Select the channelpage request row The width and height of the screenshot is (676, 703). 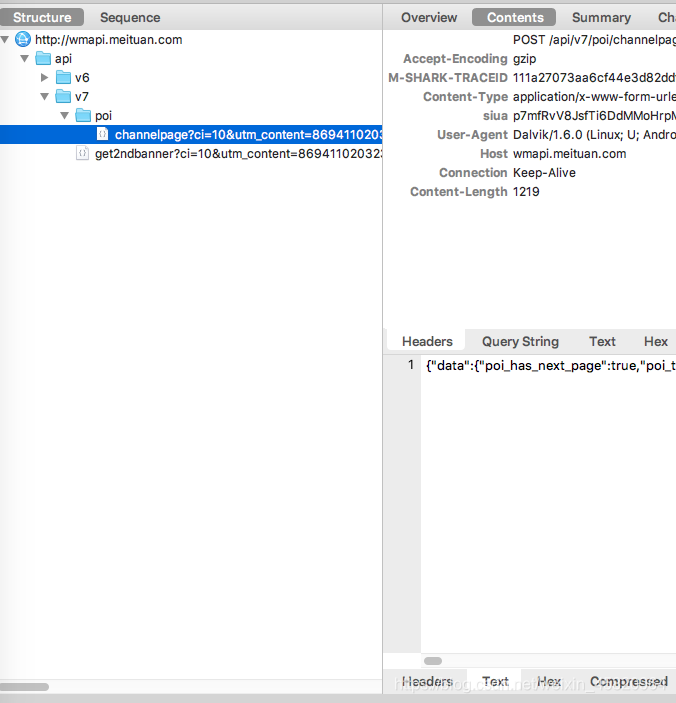tap(191, 135)
